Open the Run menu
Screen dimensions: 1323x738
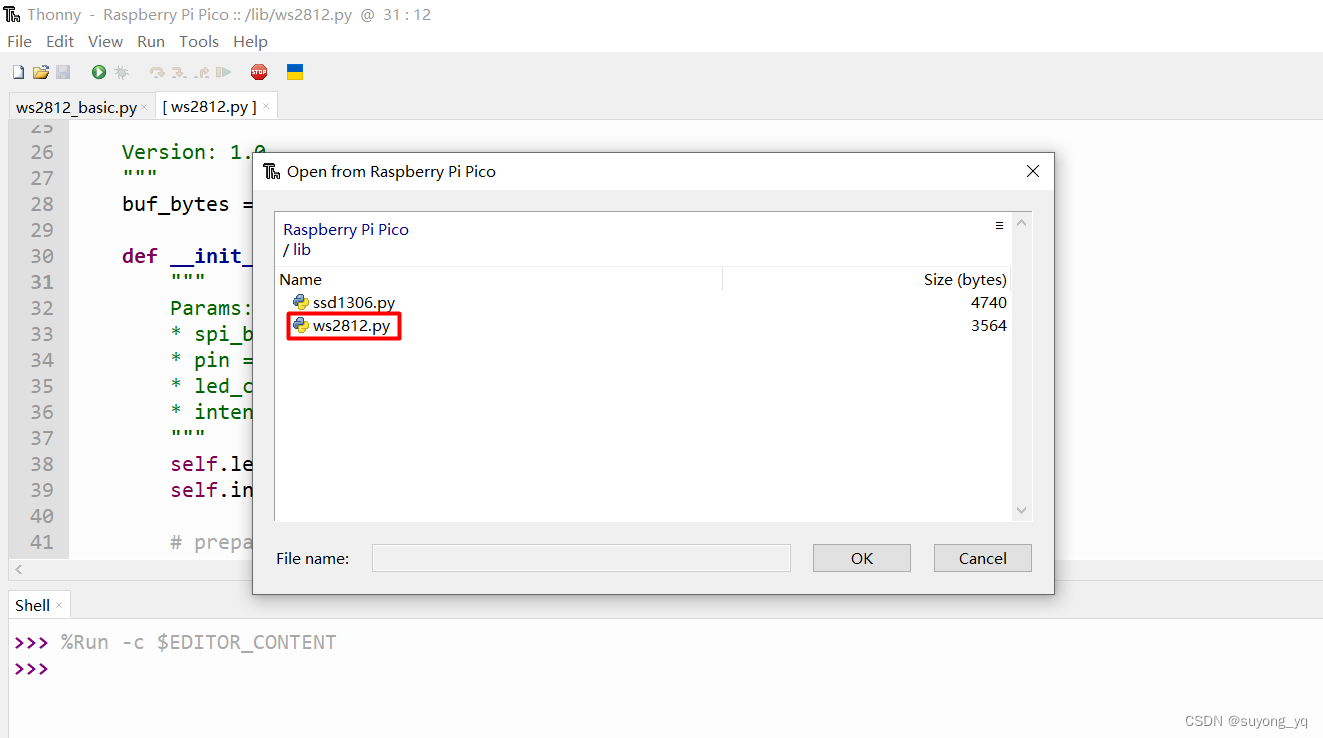[x=151, y=41]
